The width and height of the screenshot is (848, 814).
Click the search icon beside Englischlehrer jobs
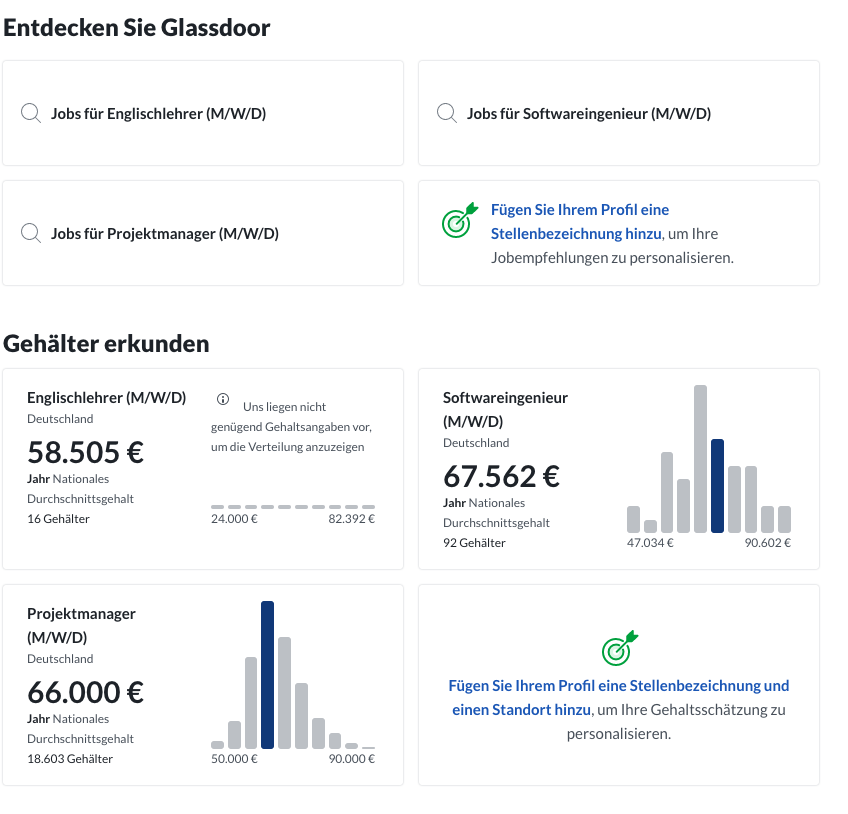click(31, 114)
